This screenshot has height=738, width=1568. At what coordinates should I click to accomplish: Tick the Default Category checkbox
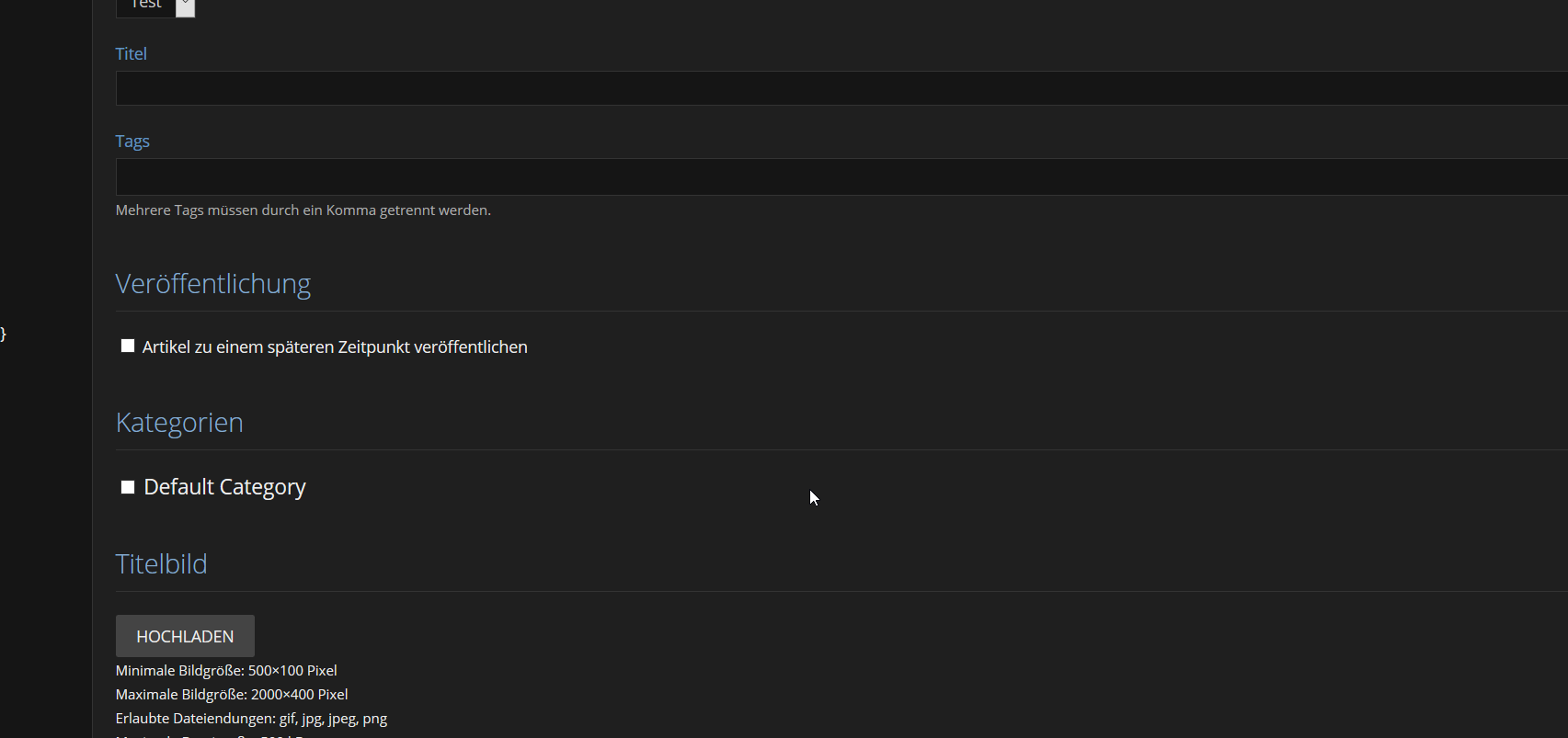128,487
